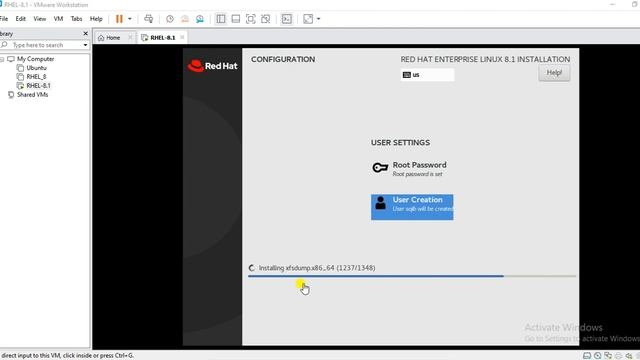Open the power options dropdown beside Pause
640x360 pixels.
pyautogui.click(x=130, y=19)
